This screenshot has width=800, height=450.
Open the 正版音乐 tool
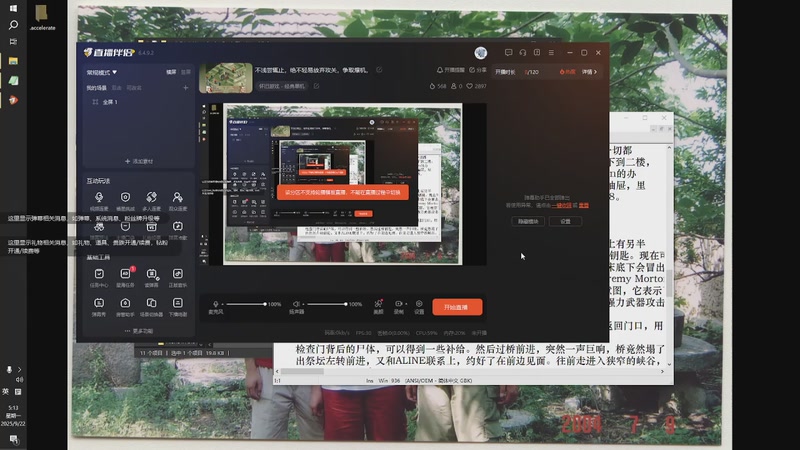pyautogui.click(x=178, y=278)
